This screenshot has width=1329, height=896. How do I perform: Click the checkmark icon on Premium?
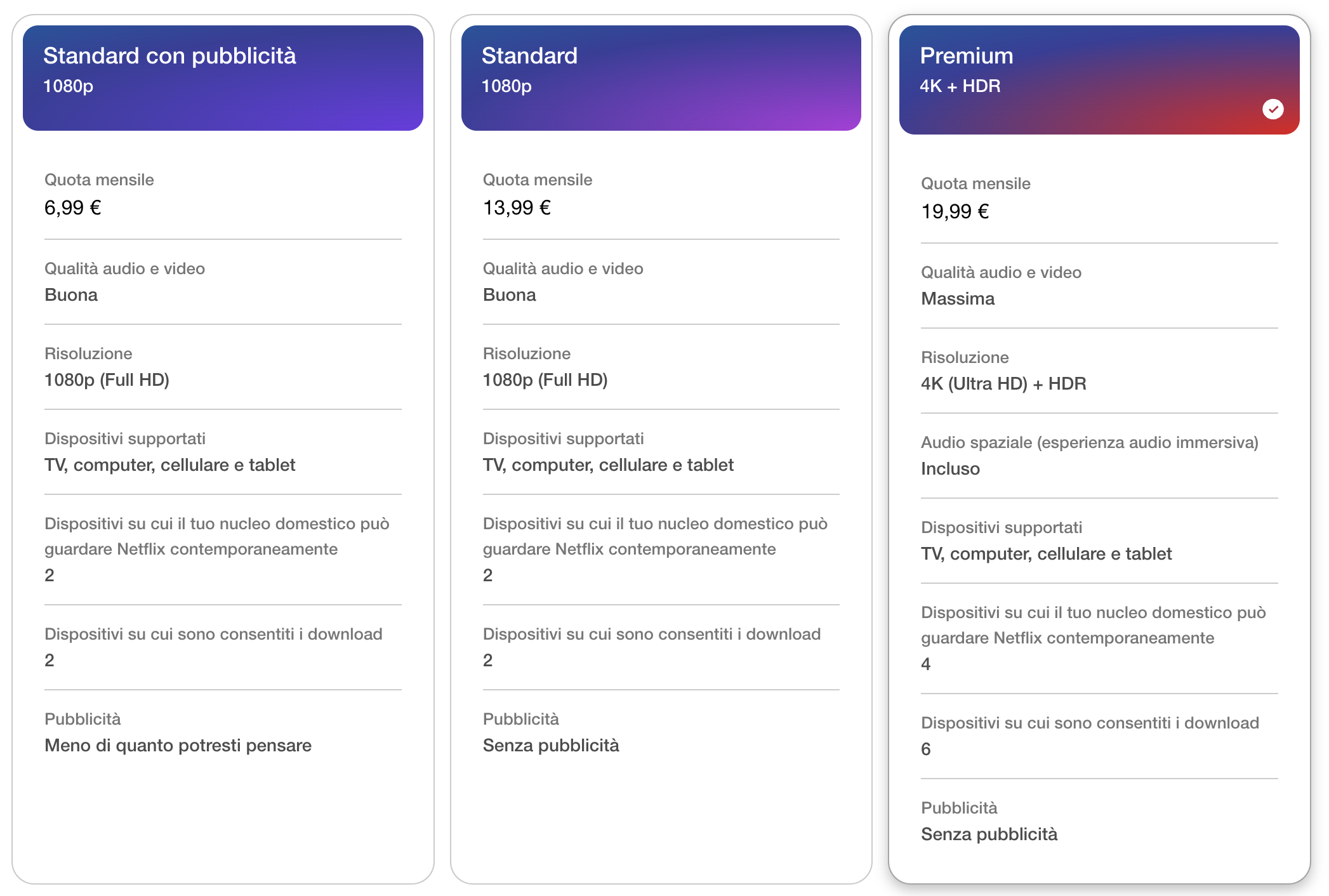(1273, 109)
